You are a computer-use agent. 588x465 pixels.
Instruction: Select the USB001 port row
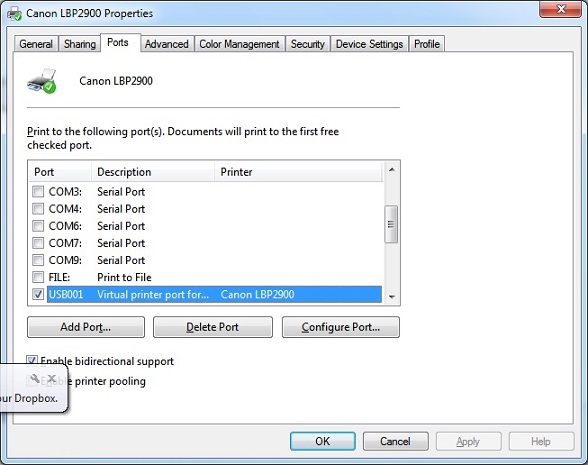[215, 294]
